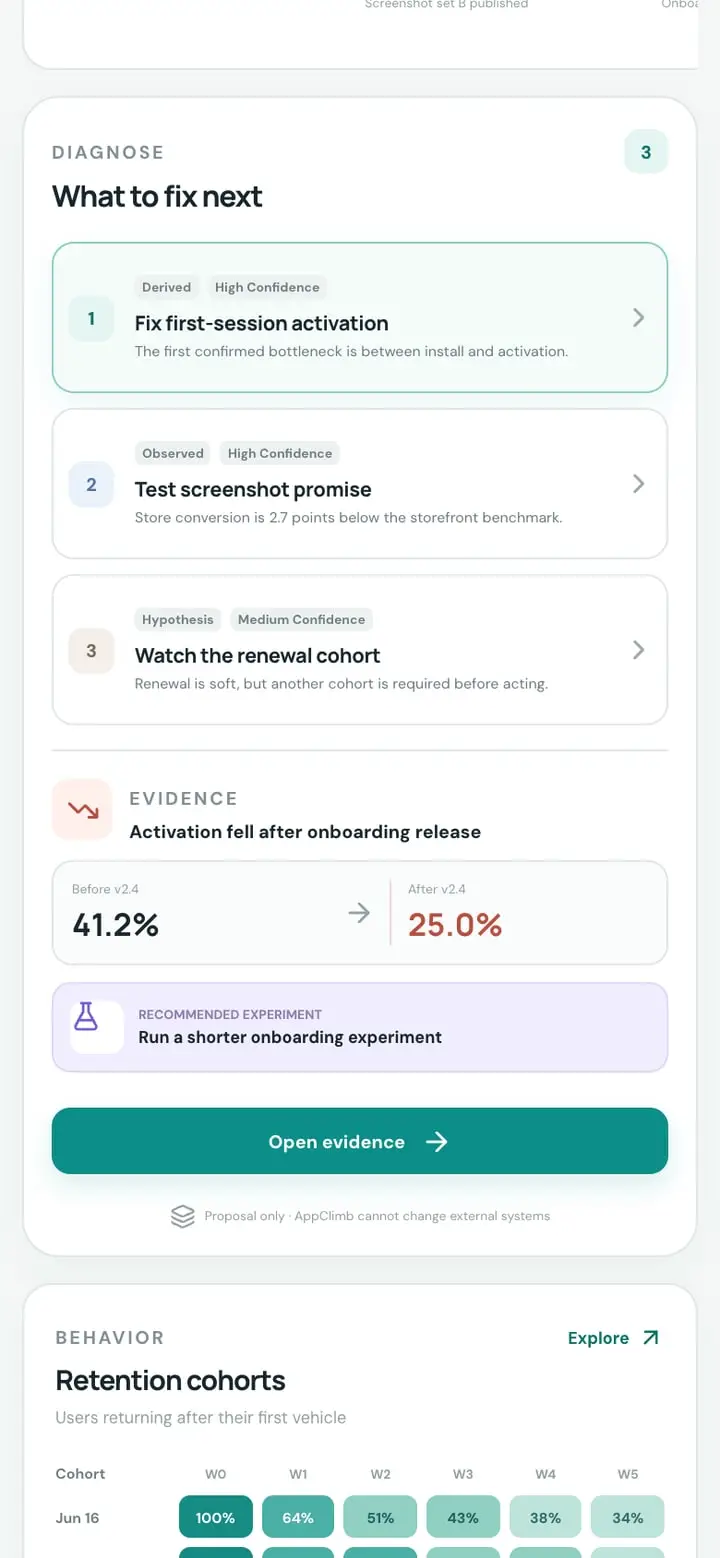Click the 34% W5 cohort cell
The height and width of the screenshot is (1558, 720).
tap(627, 1517)
